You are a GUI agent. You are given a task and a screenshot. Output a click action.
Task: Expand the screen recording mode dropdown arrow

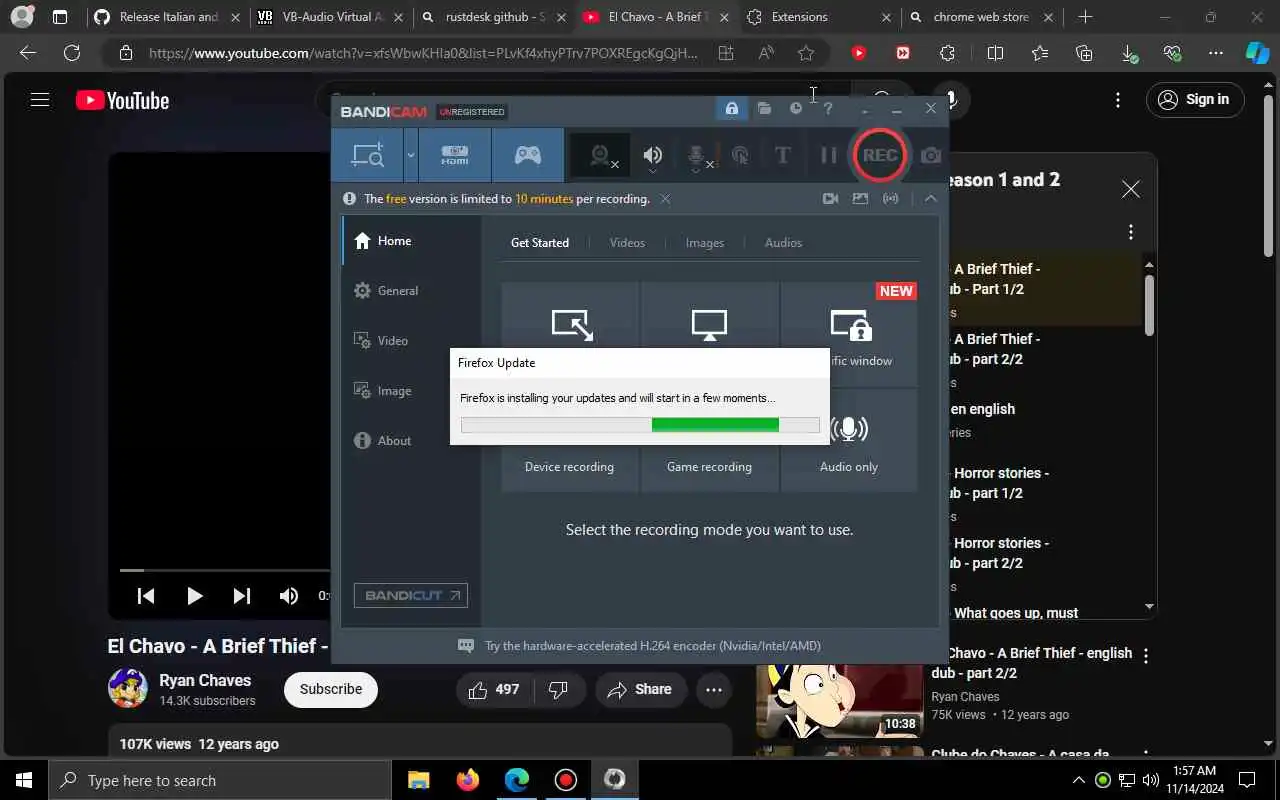point(410,155)
